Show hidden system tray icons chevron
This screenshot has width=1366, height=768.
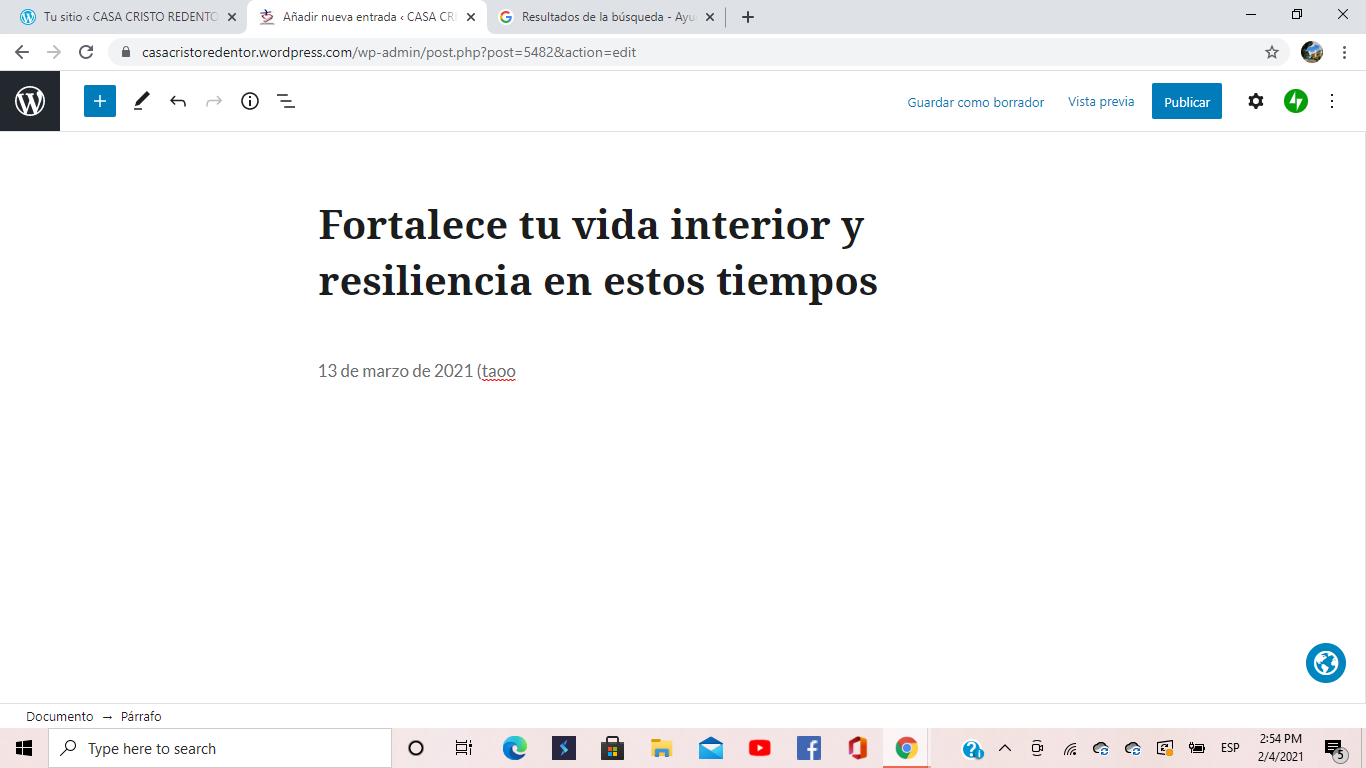tap(1005, 748)
